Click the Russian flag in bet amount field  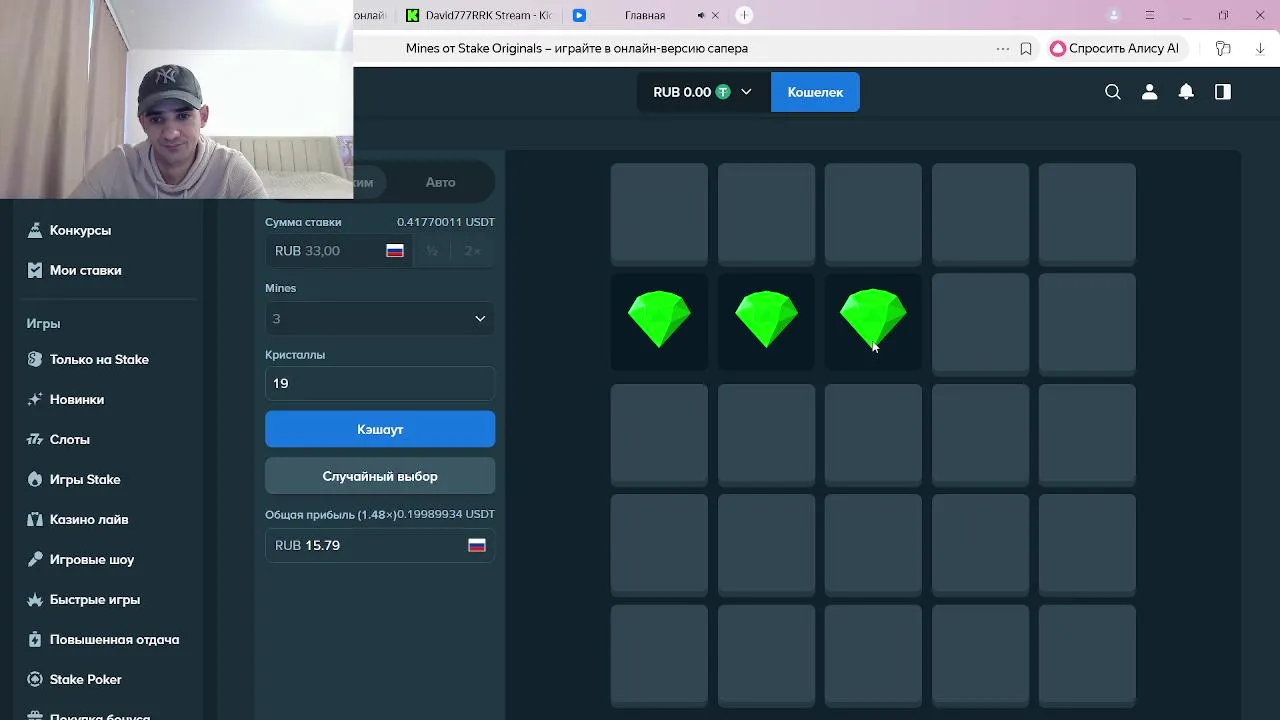tap(395, 251)
